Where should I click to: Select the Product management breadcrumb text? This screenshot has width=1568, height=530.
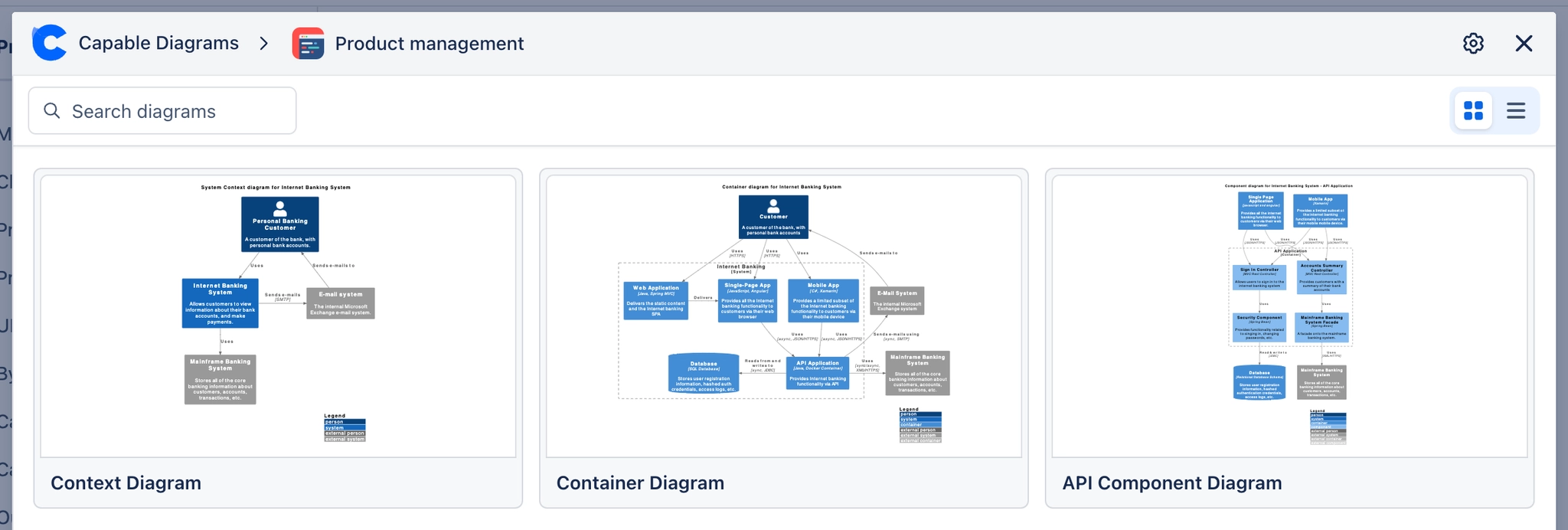point(429,44)
